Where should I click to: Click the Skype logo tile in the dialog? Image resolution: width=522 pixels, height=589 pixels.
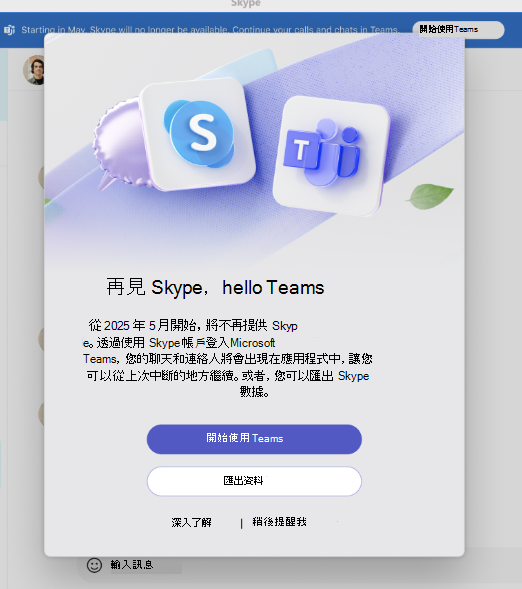[198, 134]
